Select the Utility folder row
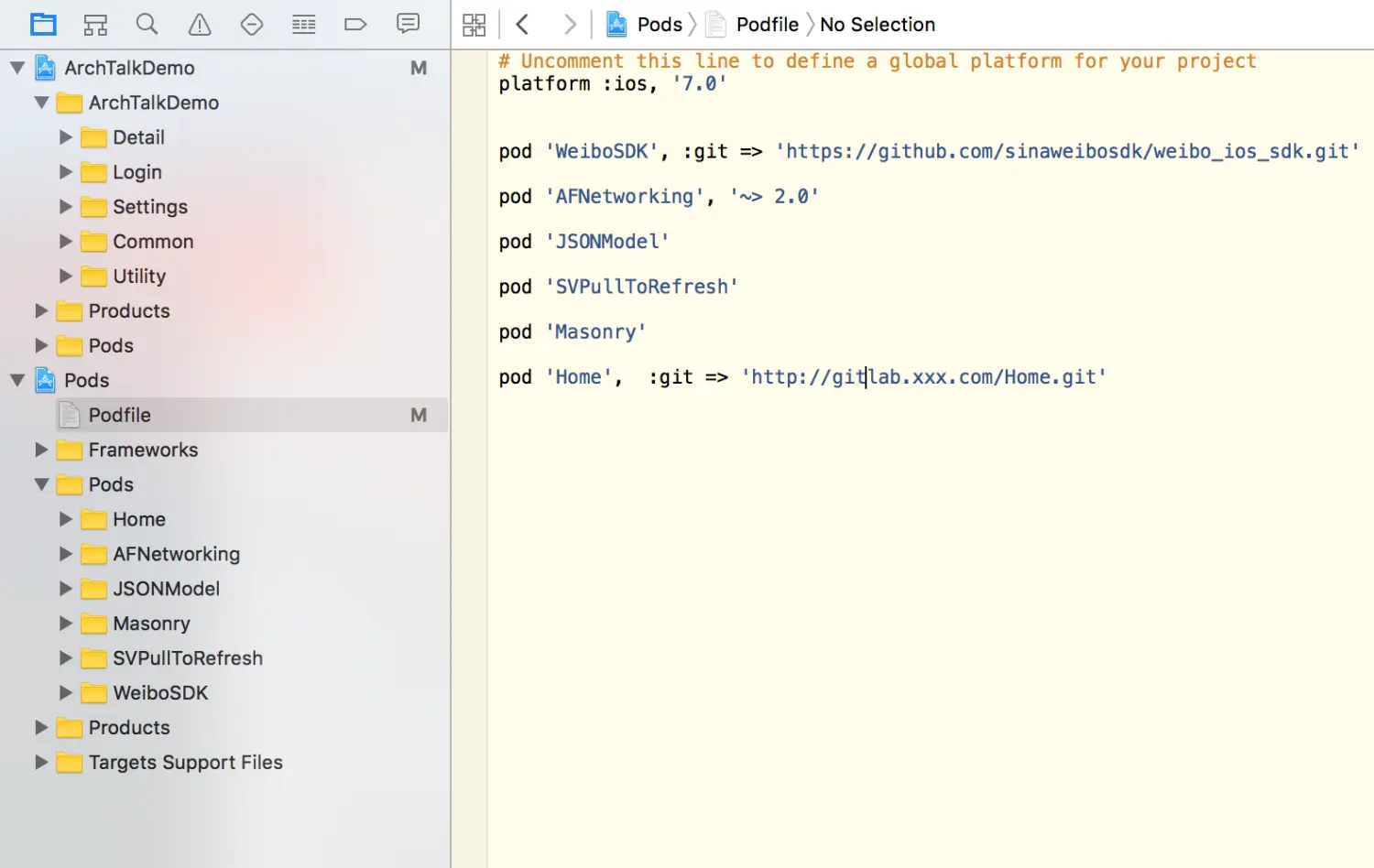This screenshot has height=868, width=1374. (x=224, y=277)
